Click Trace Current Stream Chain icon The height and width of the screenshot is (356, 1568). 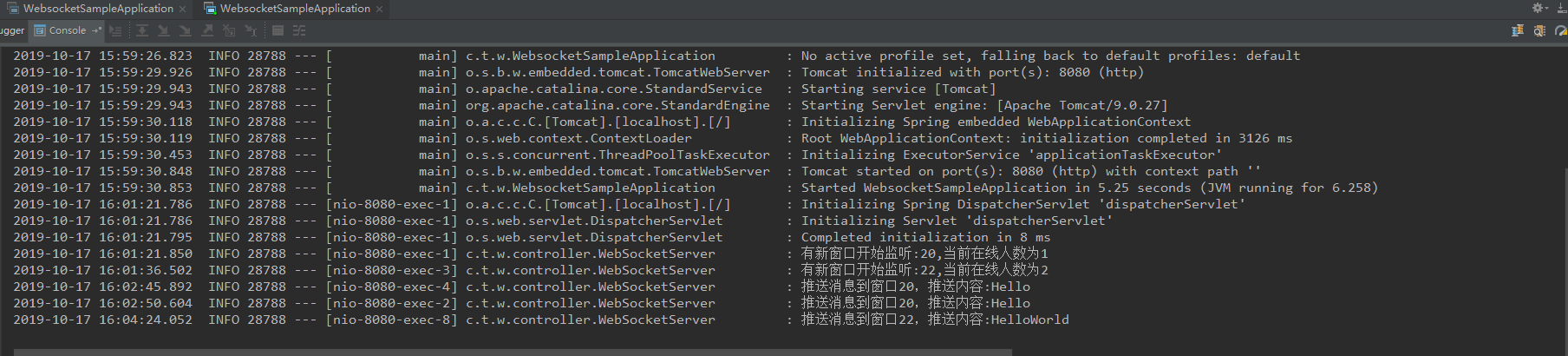299,30
